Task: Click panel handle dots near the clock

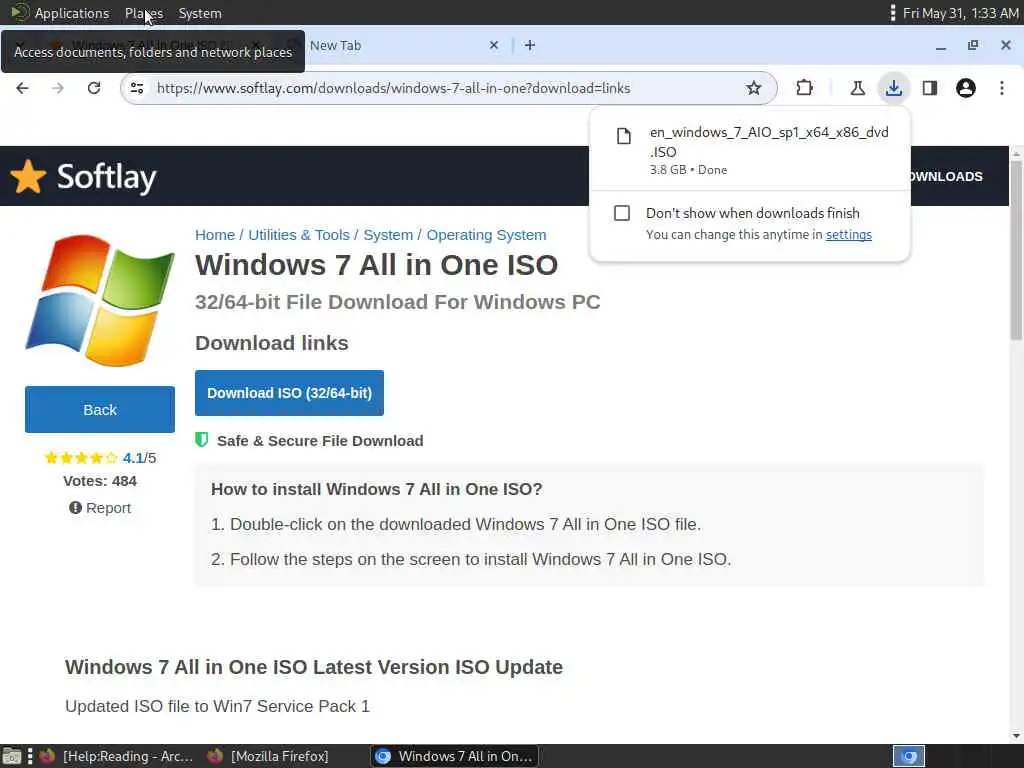Action: click(893, 13)
